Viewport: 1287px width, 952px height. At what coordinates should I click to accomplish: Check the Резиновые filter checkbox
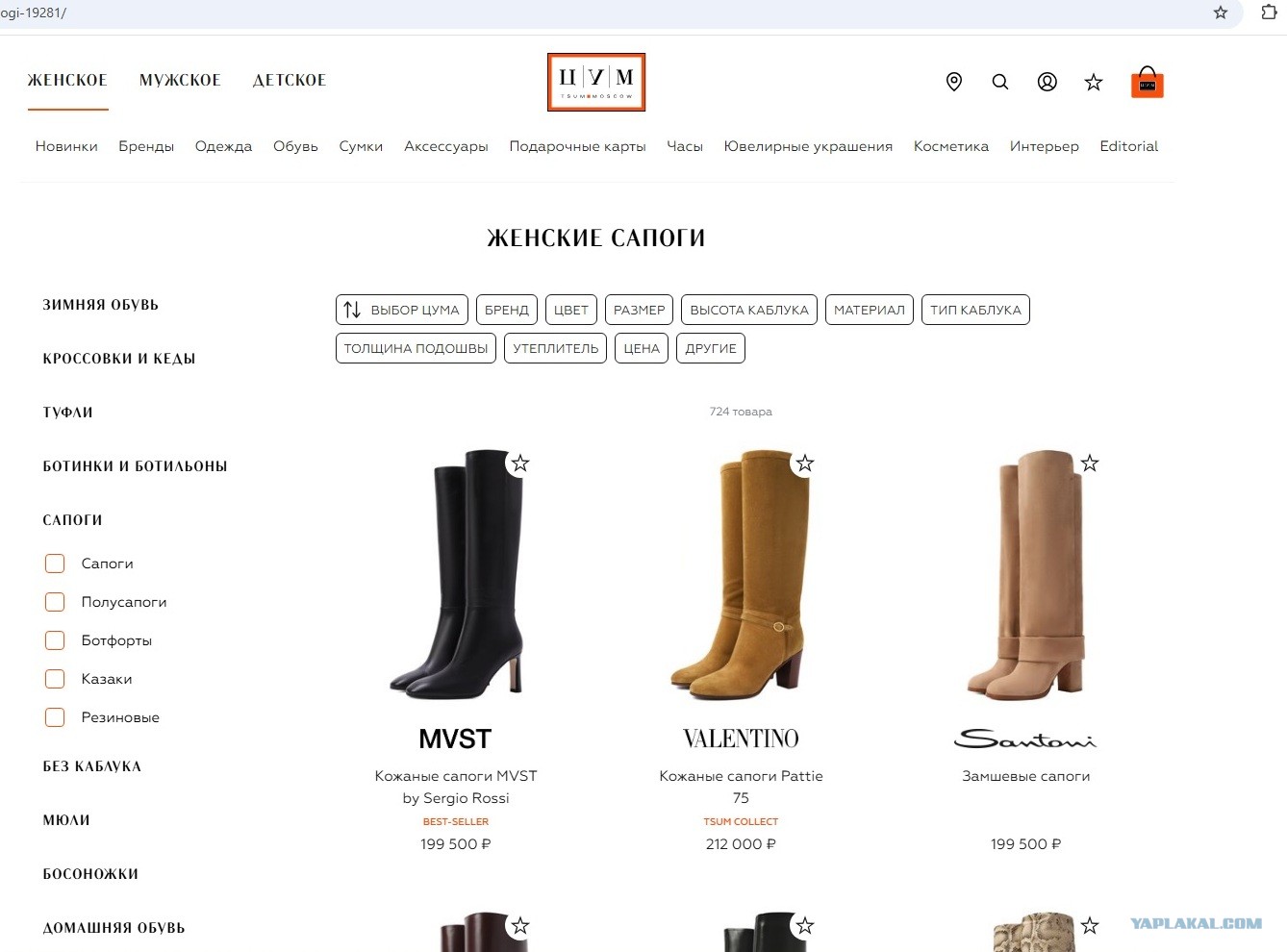pyautogui.click(x=55, y=717)
